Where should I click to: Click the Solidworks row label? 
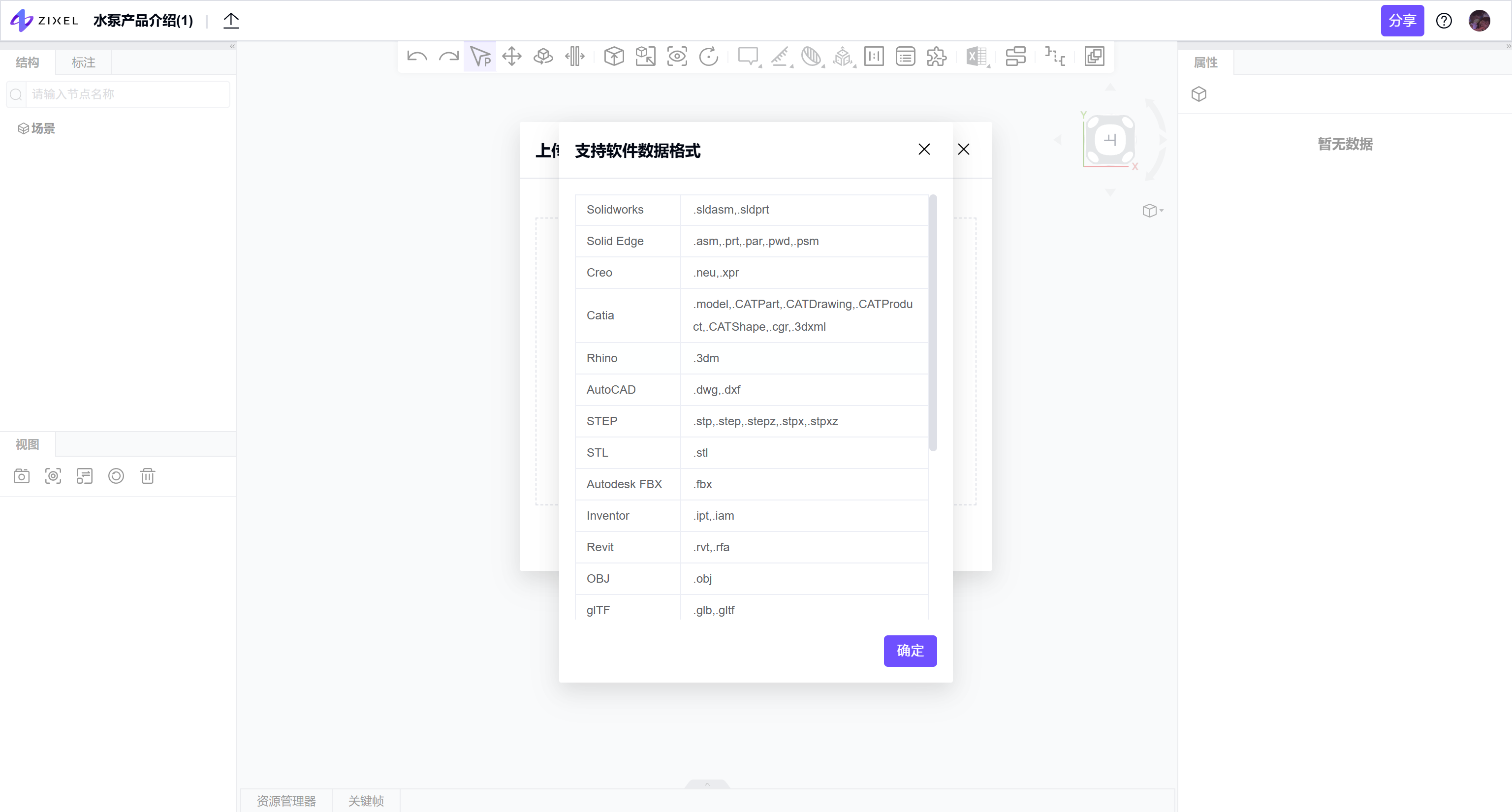pyautogui.click(x=615, y=210)
